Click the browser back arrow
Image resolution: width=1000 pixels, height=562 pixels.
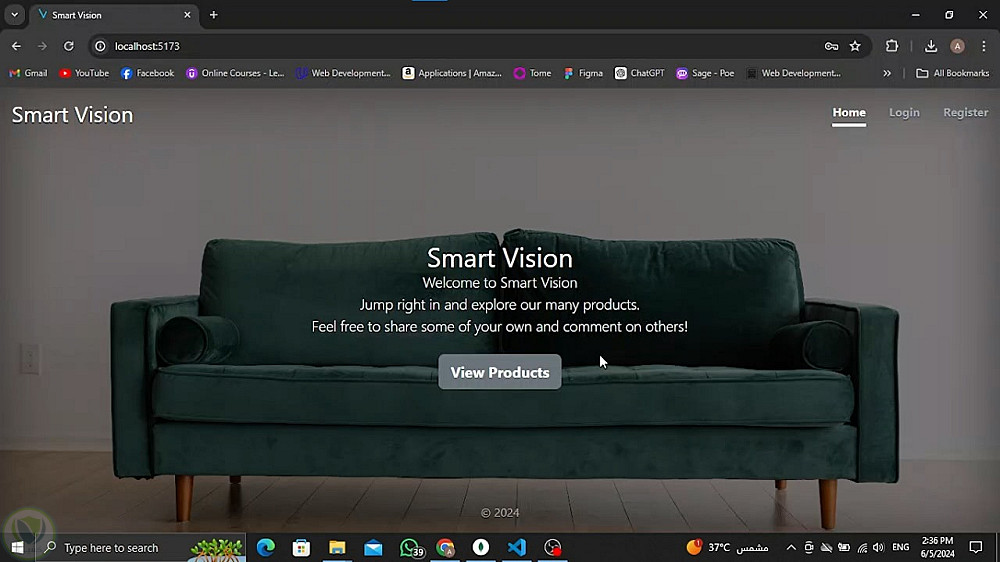coord(16,46)
